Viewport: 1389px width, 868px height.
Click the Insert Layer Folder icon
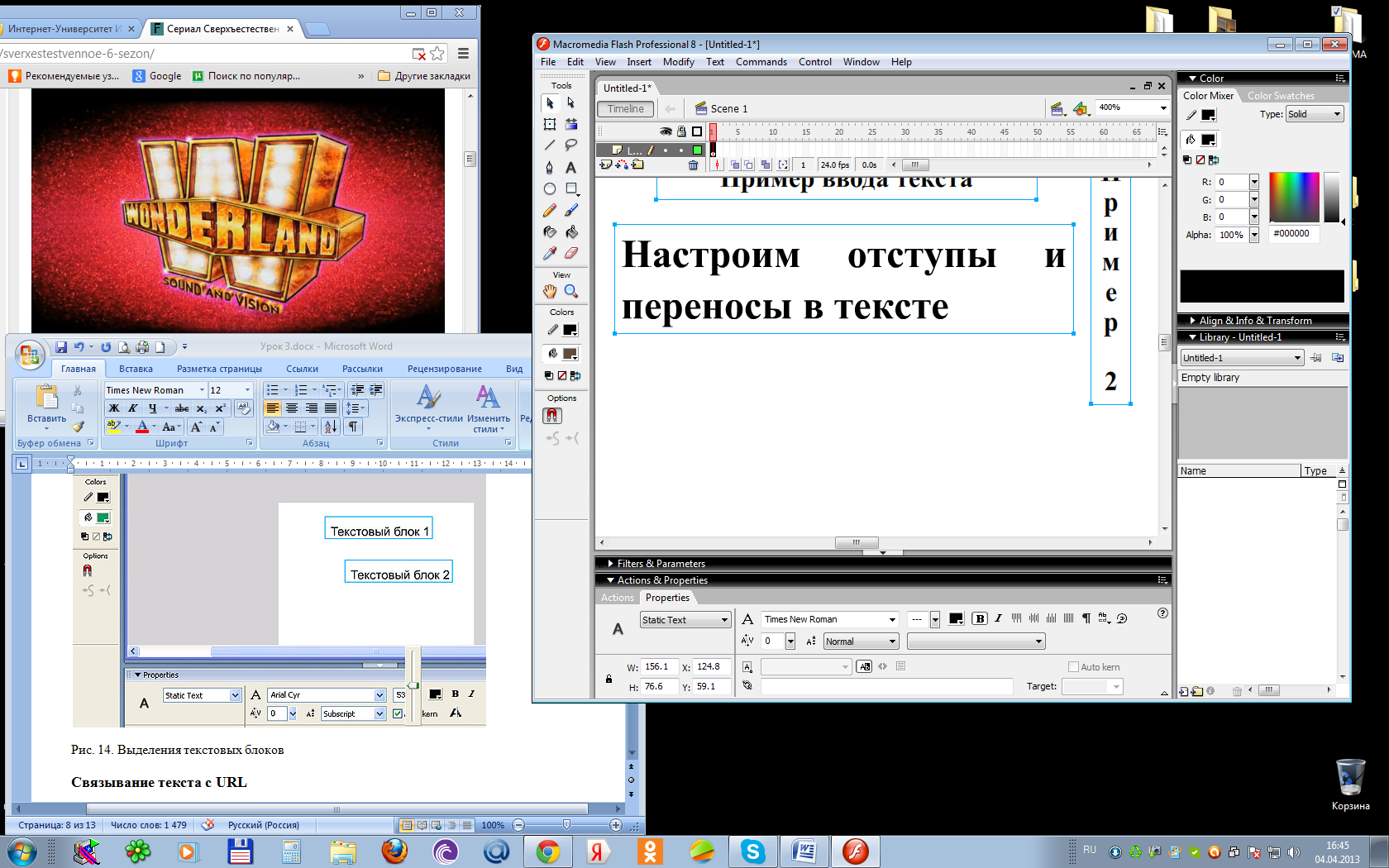click(x=637, y=165)
